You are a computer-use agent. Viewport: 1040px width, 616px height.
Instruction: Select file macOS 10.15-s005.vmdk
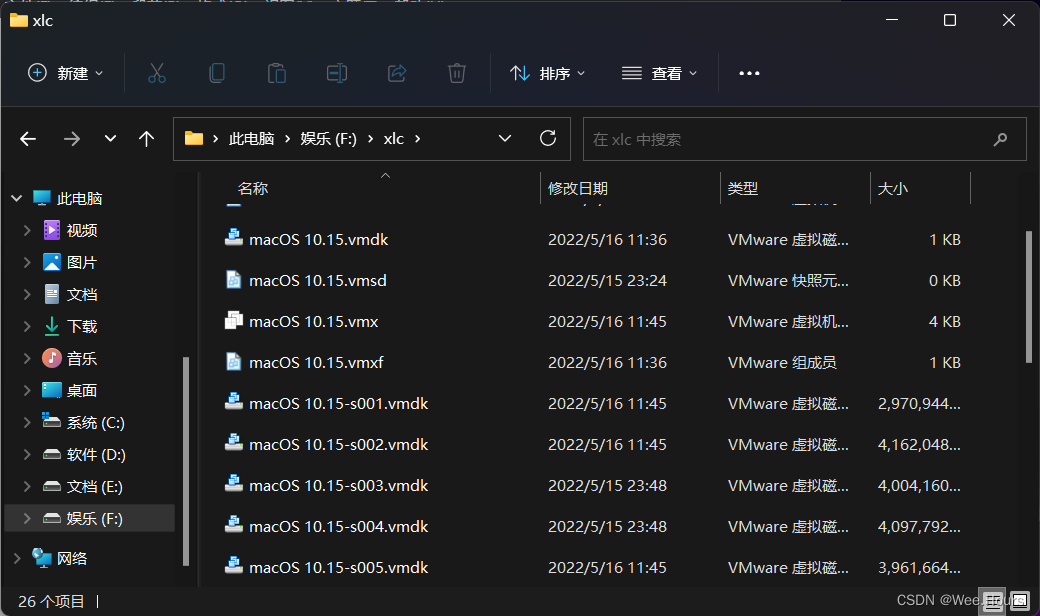(x=338, y=568)
